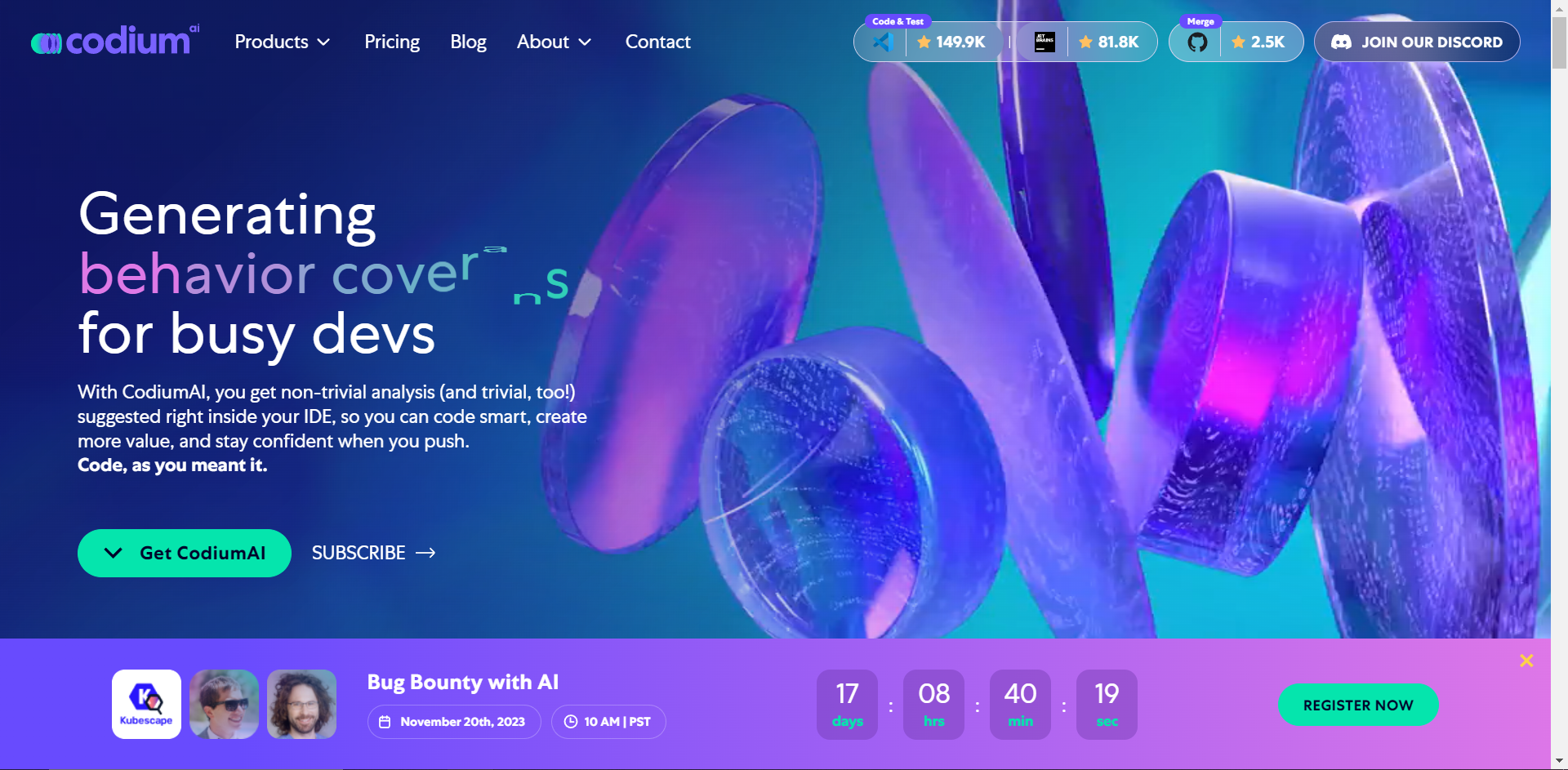The height and width of the screenshot is (770, 1568).
Task: Open the JetBrains plugin icon
Action: [x=1045, y=42]
